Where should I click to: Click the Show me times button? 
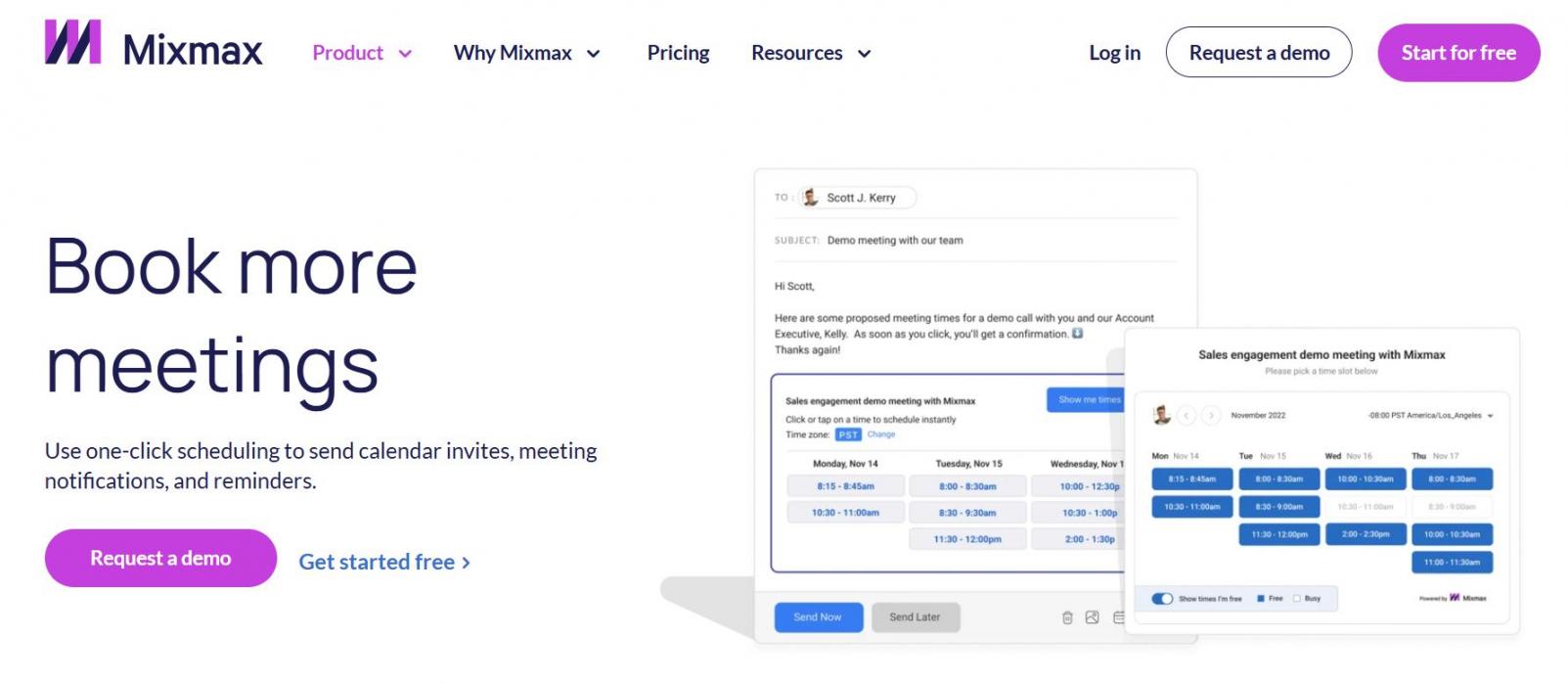tap(1086, 400)
